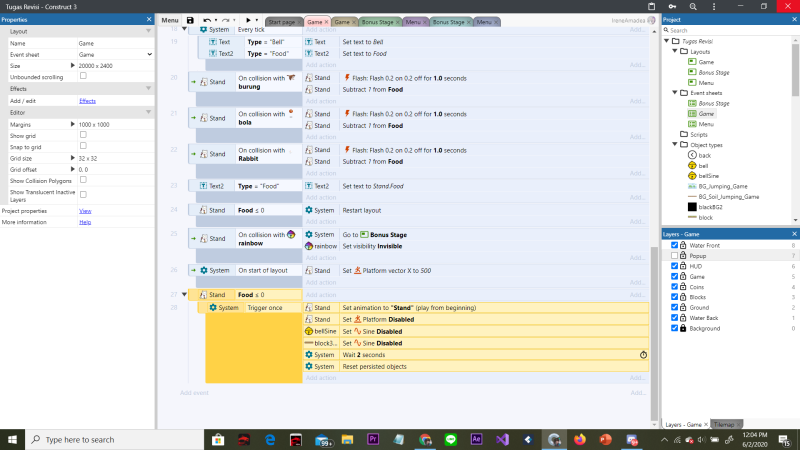Select the bell object type icon
This screenshot has width=800, height=450.
pos(692,165)
